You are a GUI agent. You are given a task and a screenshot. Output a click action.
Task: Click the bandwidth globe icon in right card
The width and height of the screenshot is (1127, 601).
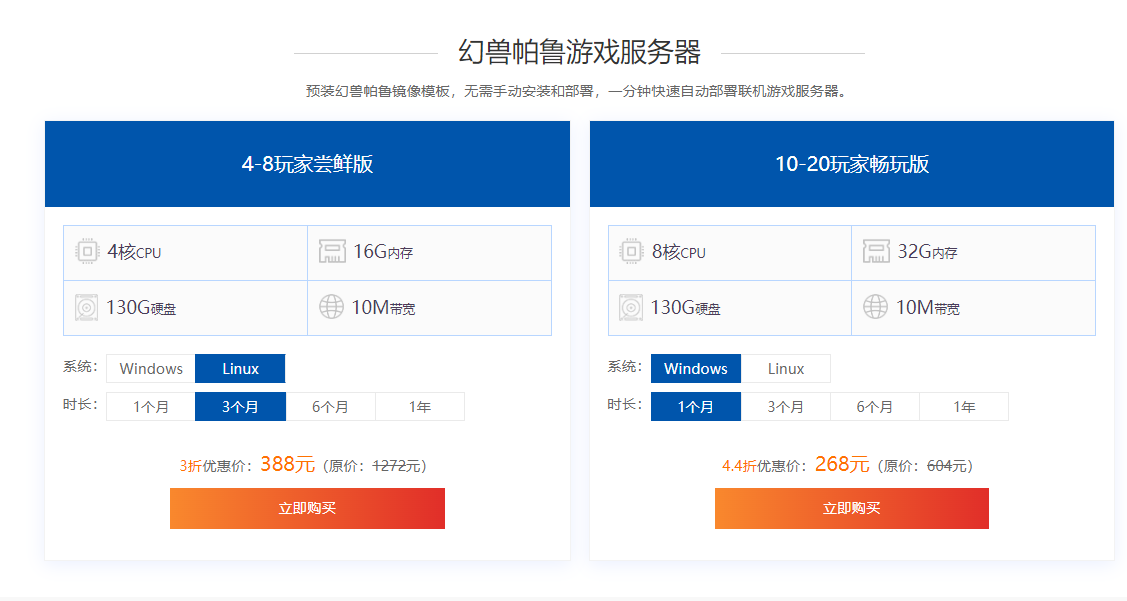(876, 307)
